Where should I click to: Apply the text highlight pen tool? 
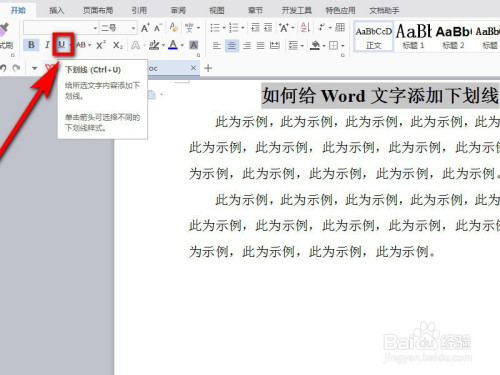pos(154,45)
